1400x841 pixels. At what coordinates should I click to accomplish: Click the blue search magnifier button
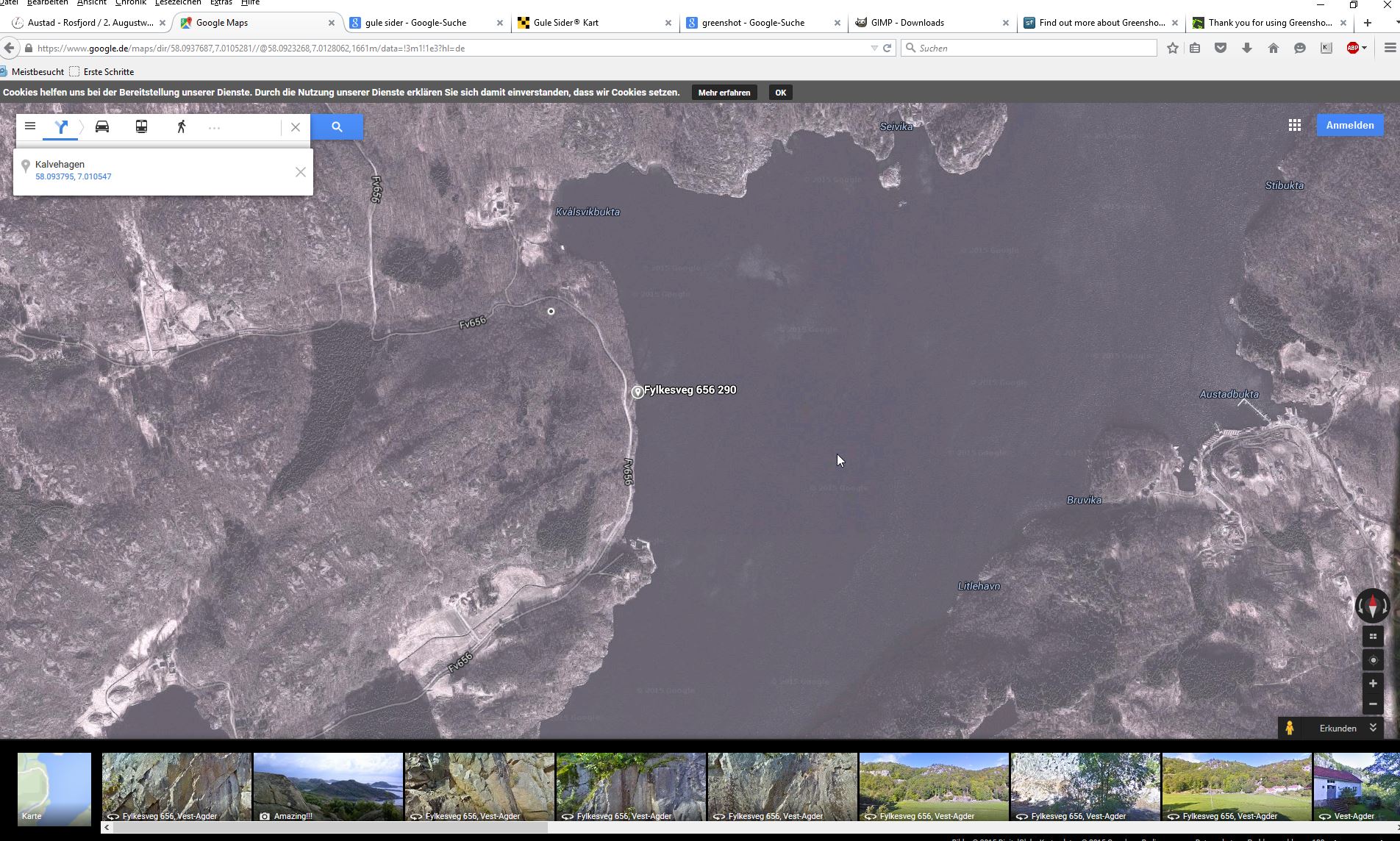(337, 126)
